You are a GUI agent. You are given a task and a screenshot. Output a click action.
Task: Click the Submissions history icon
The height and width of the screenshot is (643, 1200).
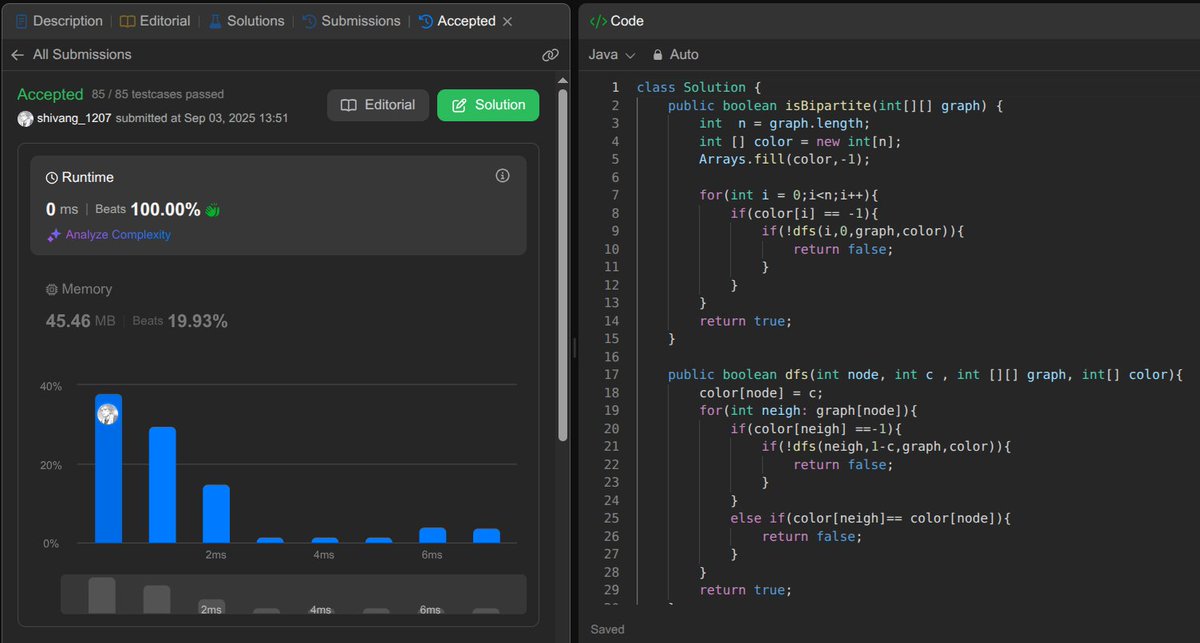click(308, 21)
